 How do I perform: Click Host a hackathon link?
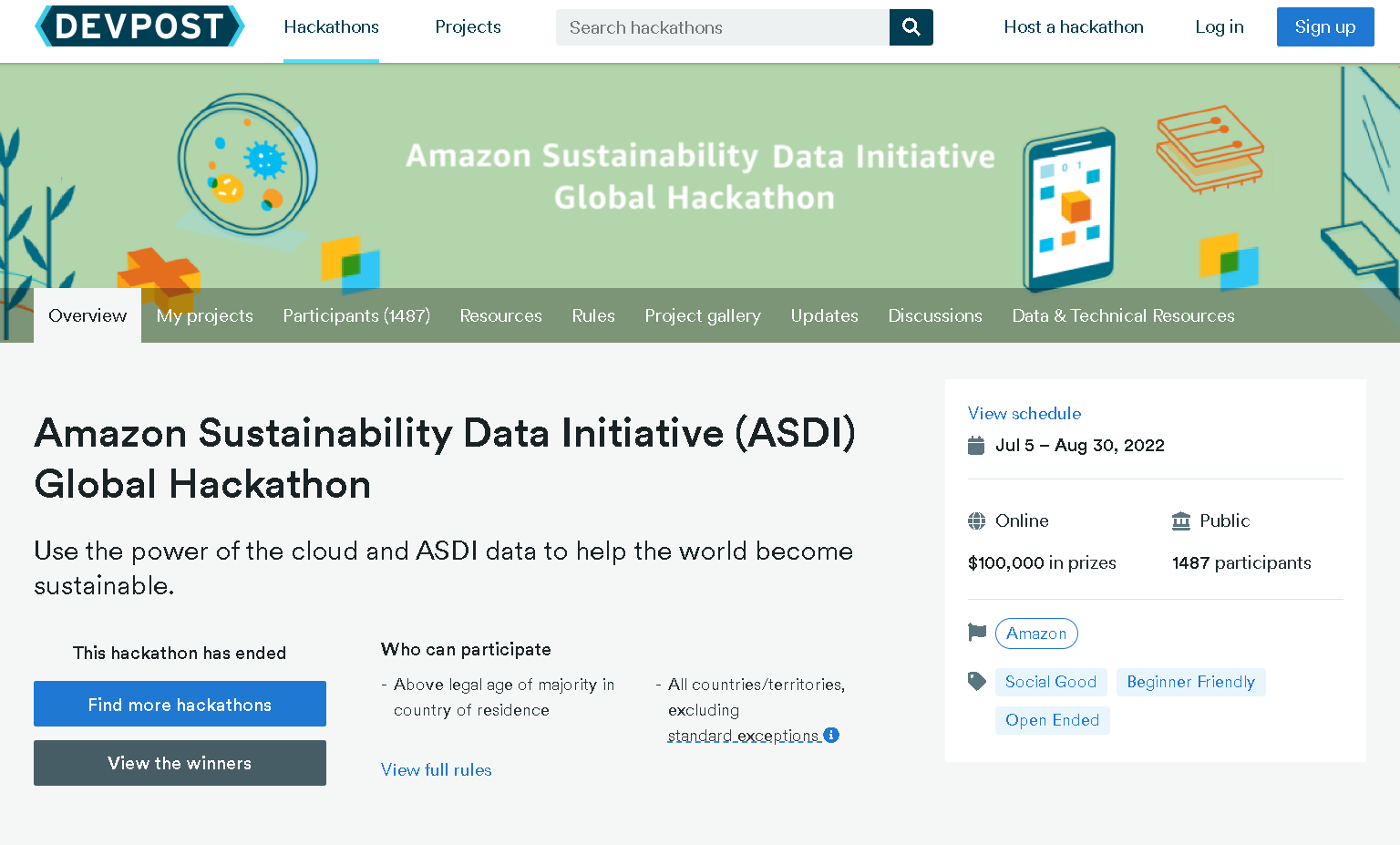tap(1074, 27)
